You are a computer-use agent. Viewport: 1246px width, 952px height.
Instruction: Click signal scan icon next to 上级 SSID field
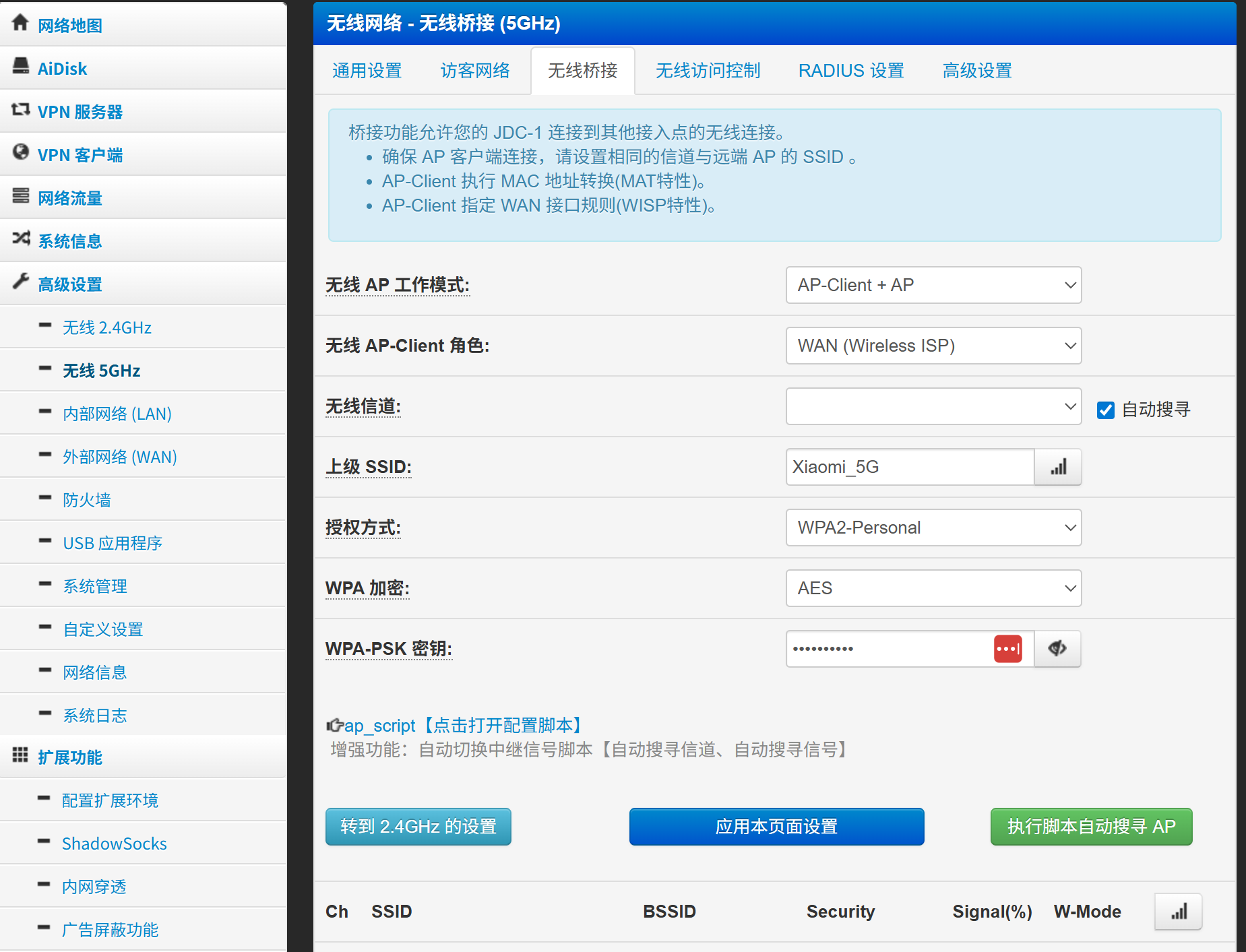pos(1058,467)
